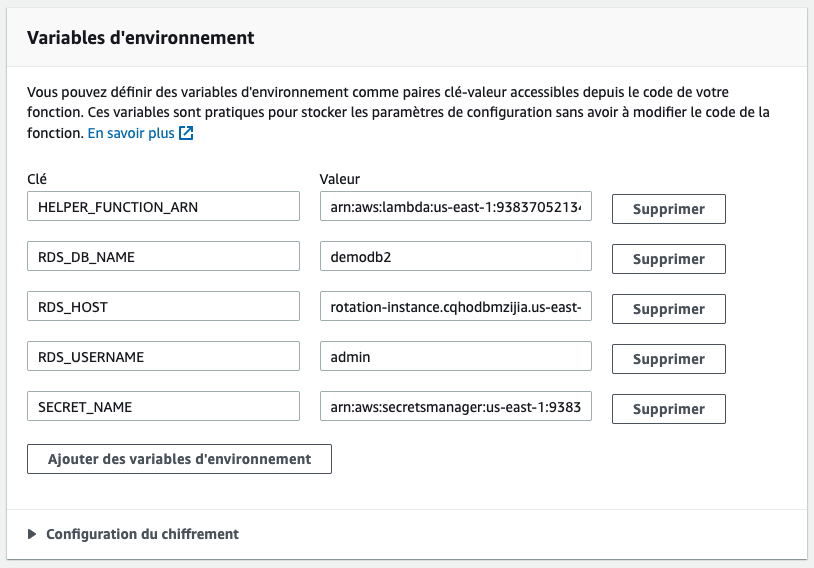814x568 pixels.
Task: Click the SECRET_NAME key input
Action: [164, 407]
